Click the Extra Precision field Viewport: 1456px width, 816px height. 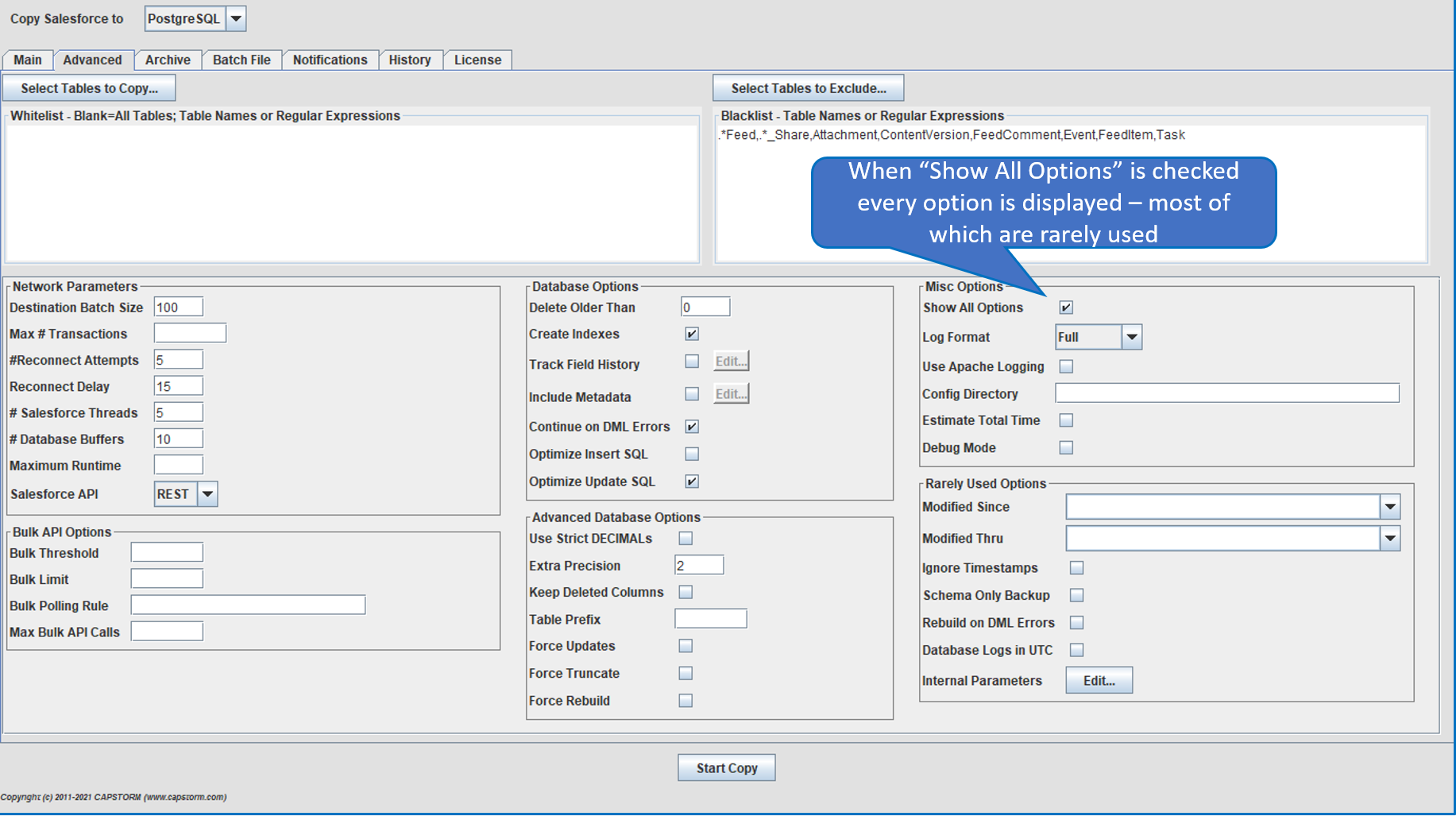pyautogui.click(x=699, y=565)
